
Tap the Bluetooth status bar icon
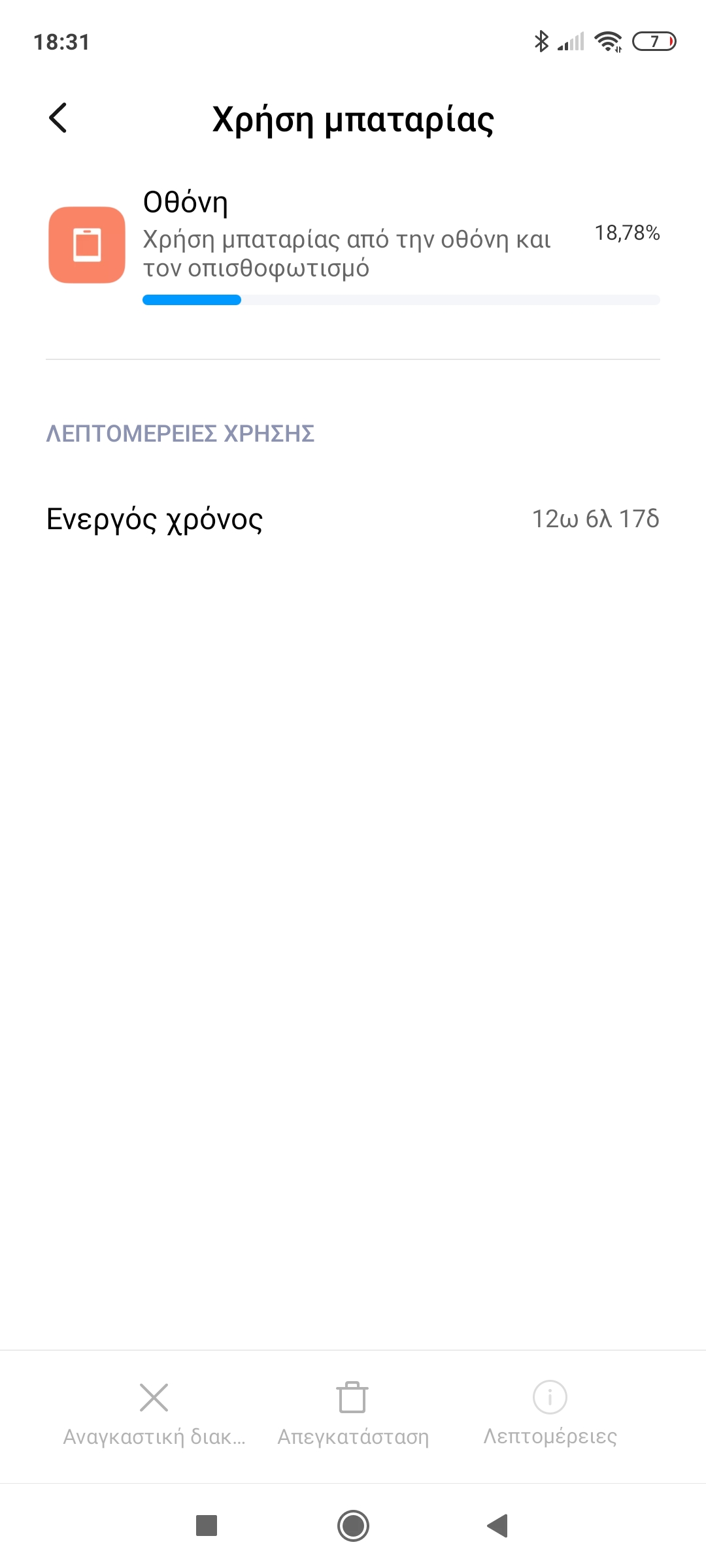click(541, 41)
